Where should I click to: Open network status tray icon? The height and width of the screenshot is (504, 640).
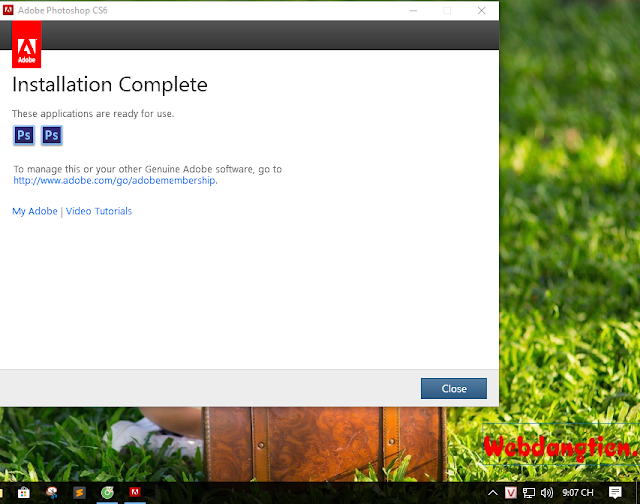click(529, 493)
